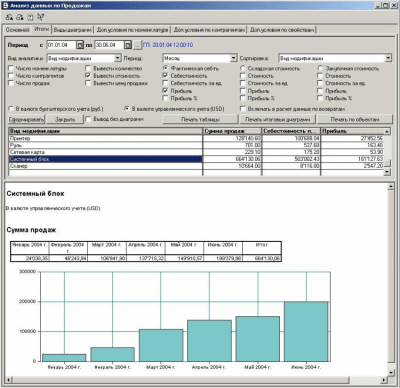Click the arrow-with-question context help icon

tap(41, 17)
